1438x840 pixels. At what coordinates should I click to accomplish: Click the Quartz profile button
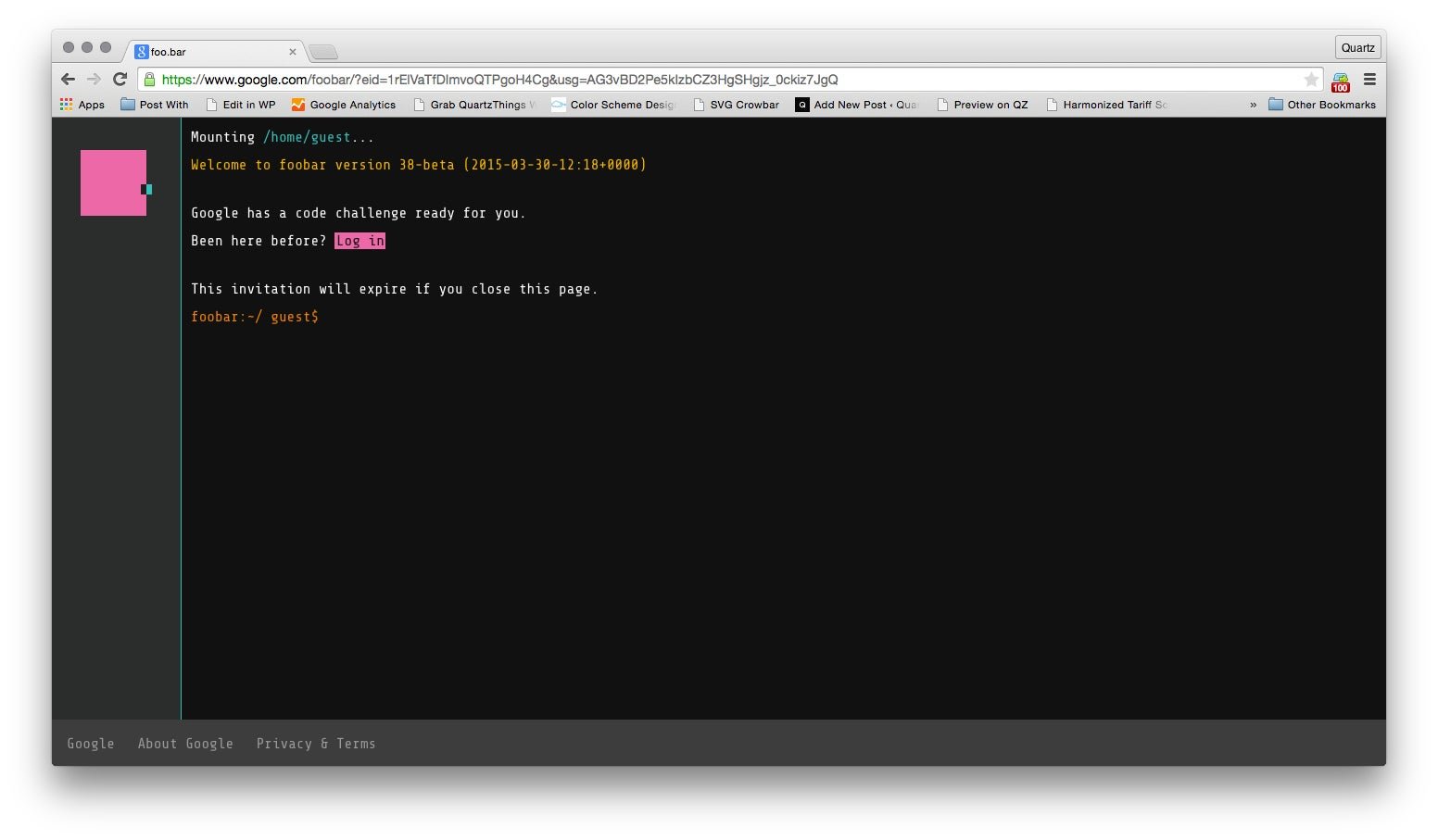(x=1358, y=47)
